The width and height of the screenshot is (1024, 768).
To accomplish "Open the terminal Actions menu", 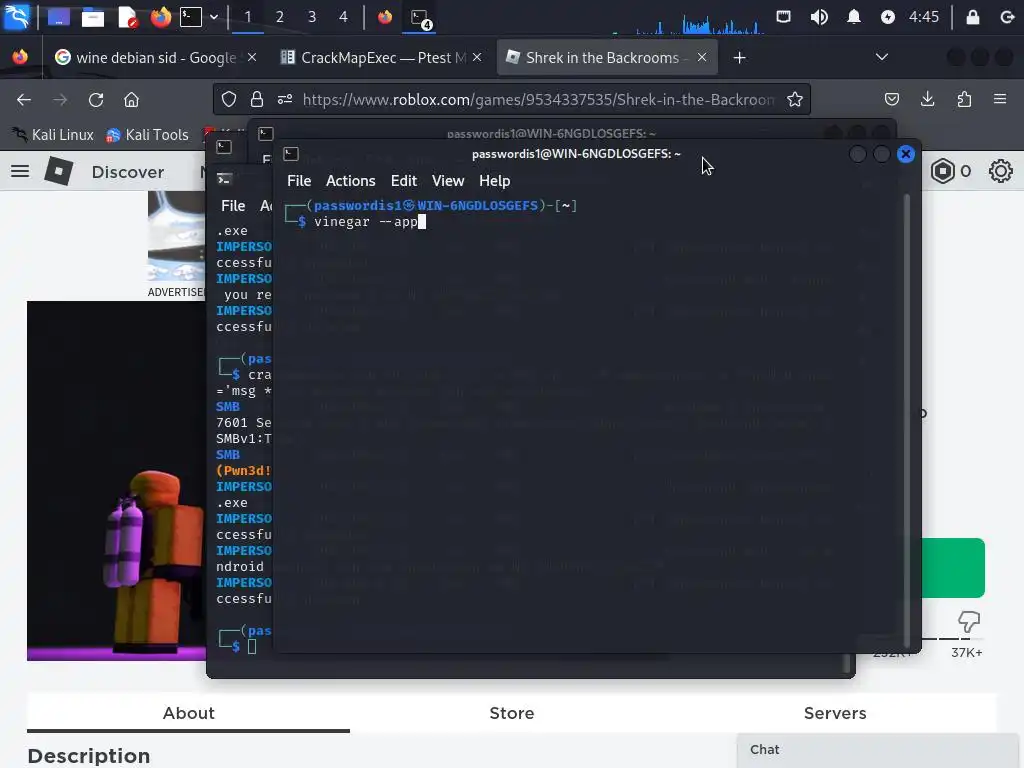I will [351, 181].
